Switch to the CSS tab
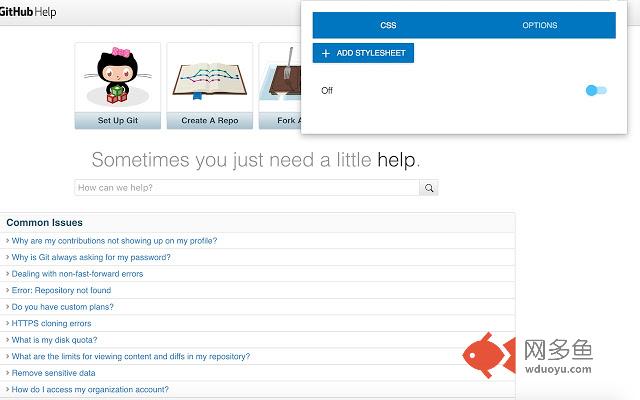This screenshot has height=400, width=640. point(388,25)
